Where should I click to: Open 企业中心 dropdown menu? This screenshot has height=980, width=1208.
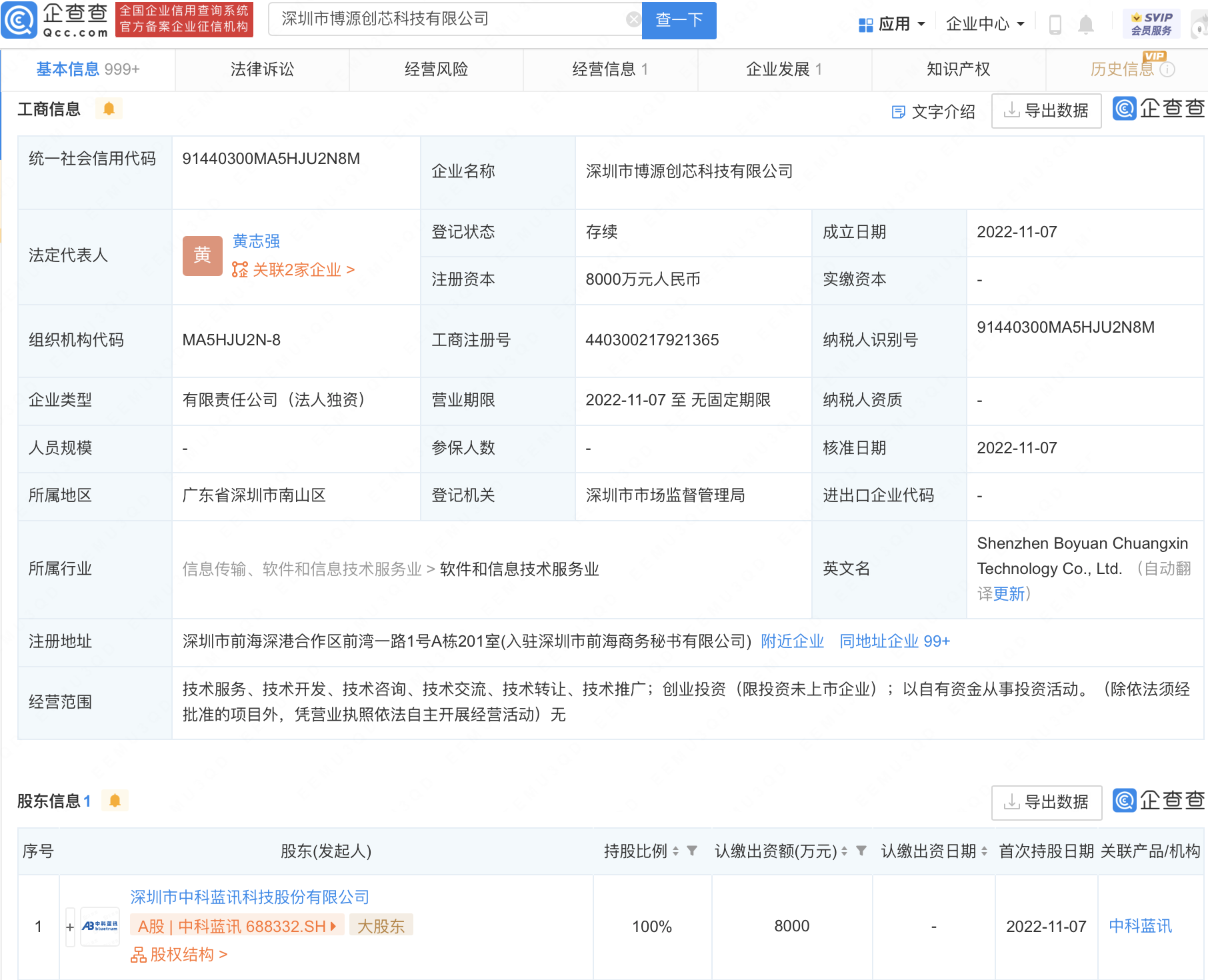tap(985, 25)
